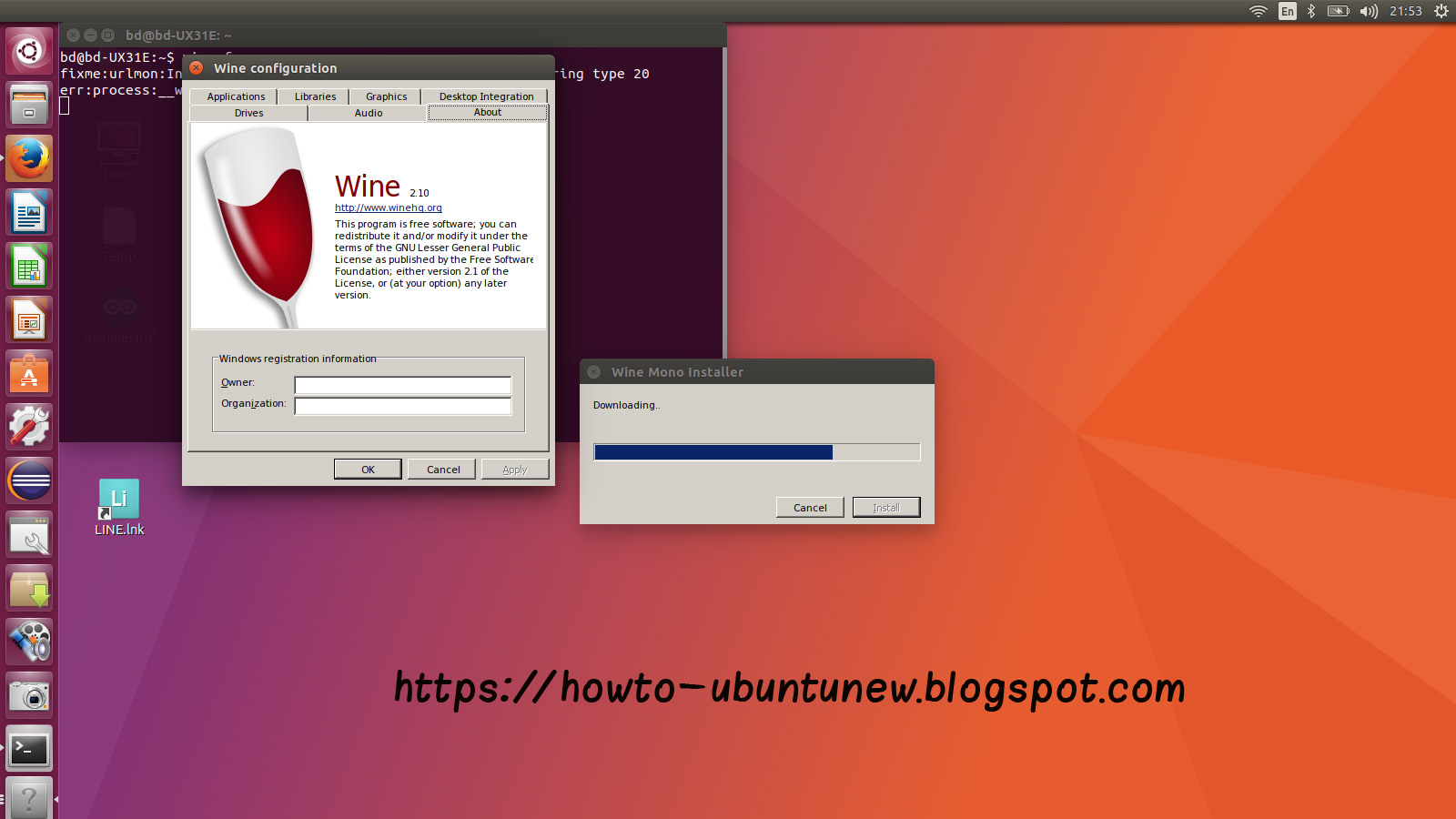
Task: Open the window-with-wrench launcher icon
Action: pos(29,534)
